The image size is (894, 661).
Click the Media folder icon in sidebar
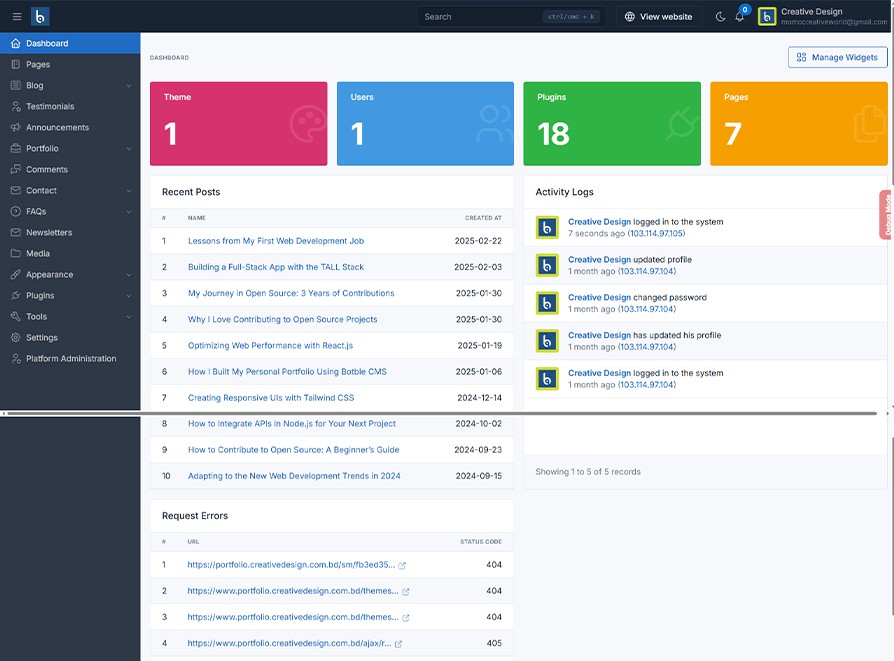pyautogui.click(x=16, y=254)
